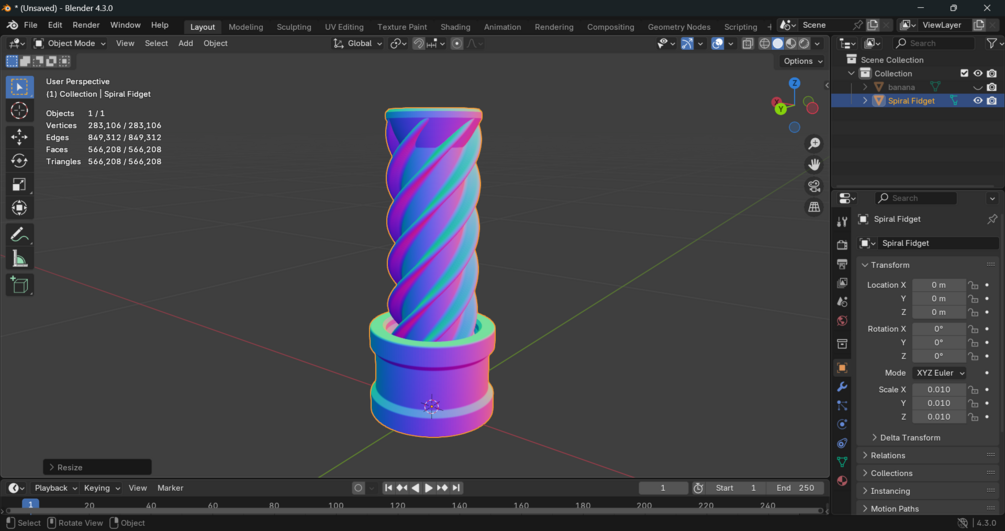Screen dimensions: 1005x531
Task: Jump to the timeline end frame
Action: 456,488
